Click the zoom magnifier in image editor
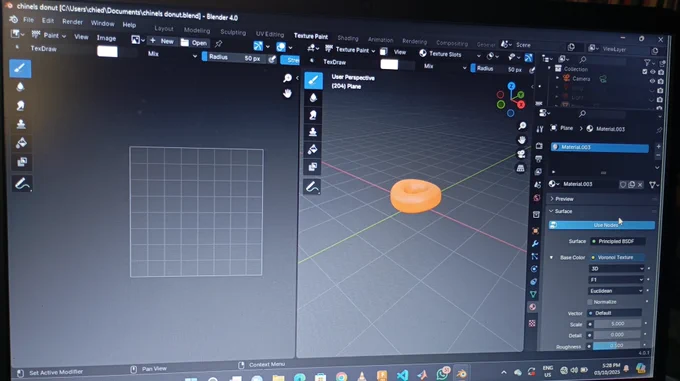The width and height of the screenshot is (680, 381). click(x=287, y=78)
